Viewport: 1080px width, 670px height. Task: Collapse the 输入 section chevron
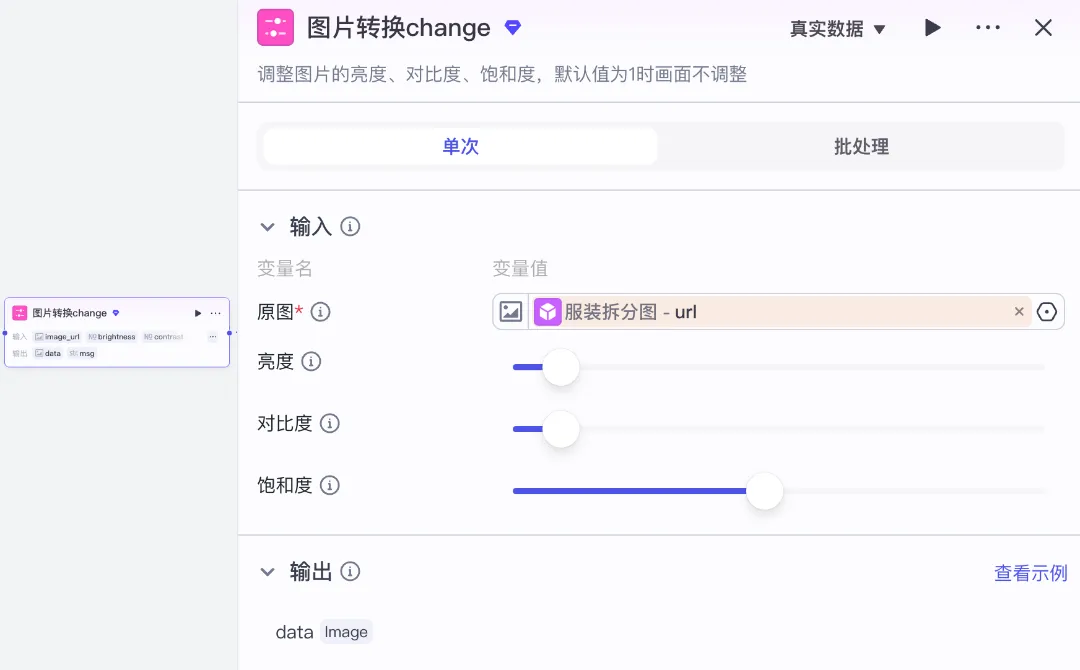(x=267, y=227)
